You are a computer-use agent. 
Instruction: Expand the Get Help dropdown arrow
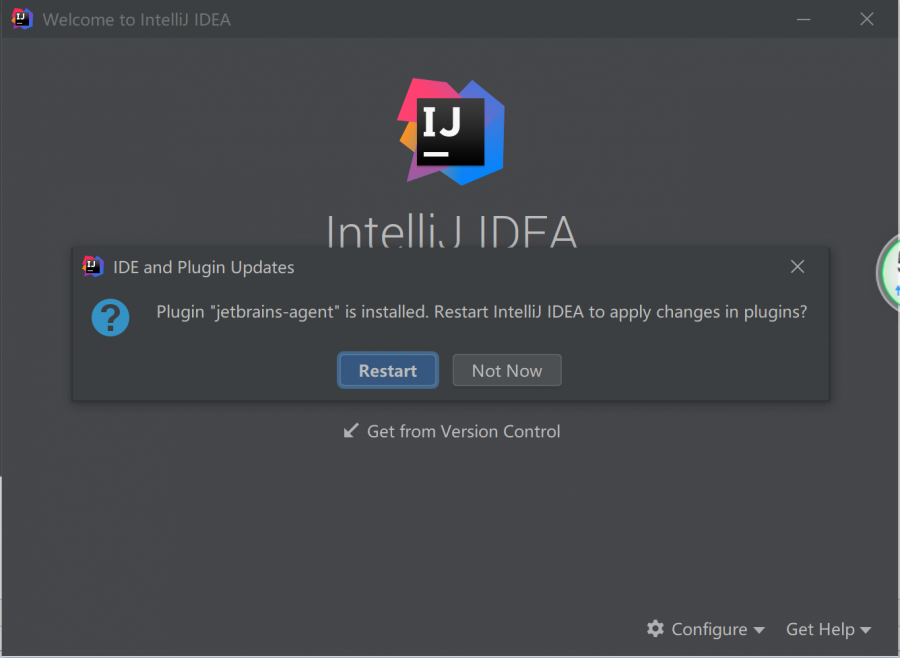(x=866, y=630)
